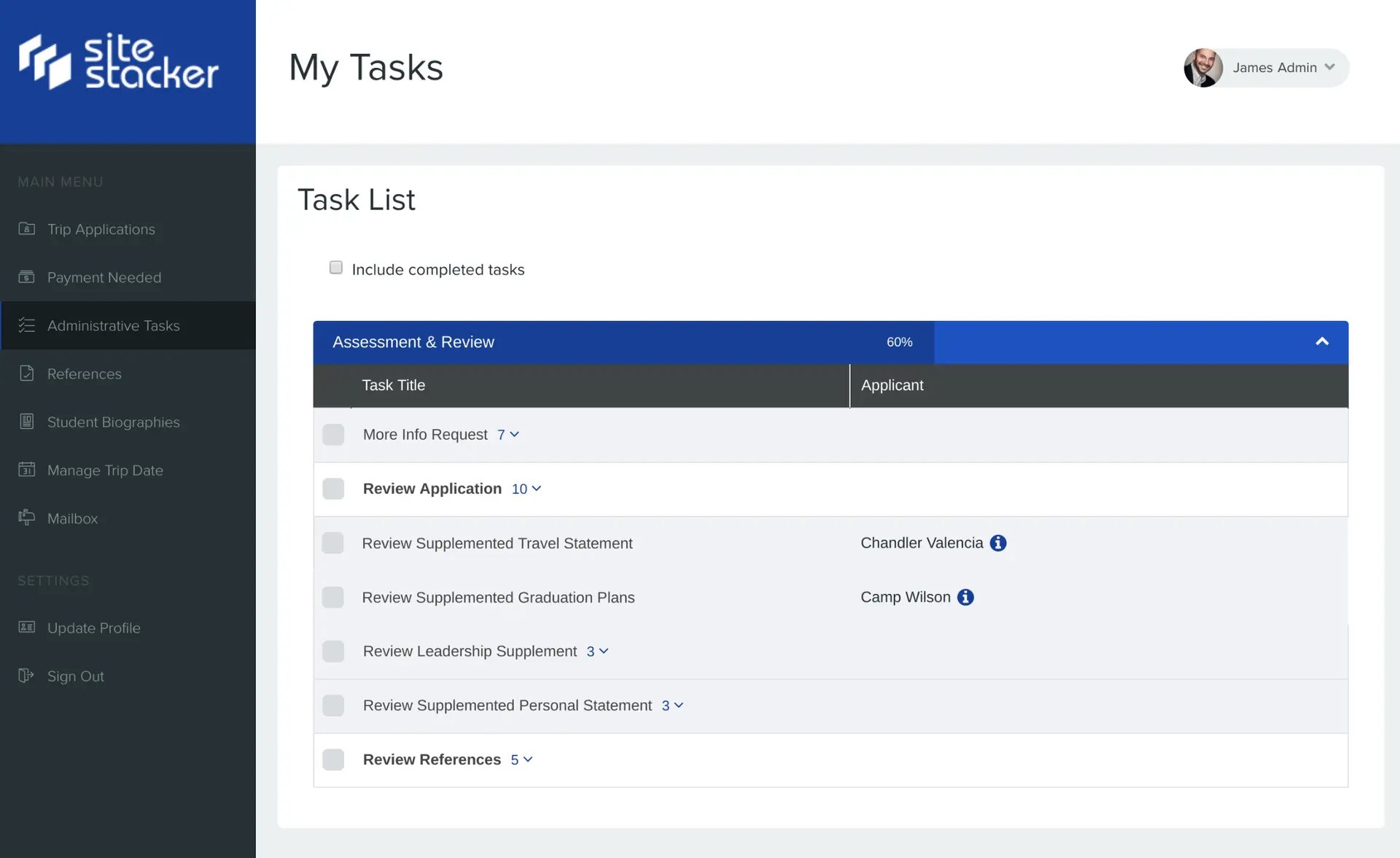Open the References menu item

[x=85, y=374]
